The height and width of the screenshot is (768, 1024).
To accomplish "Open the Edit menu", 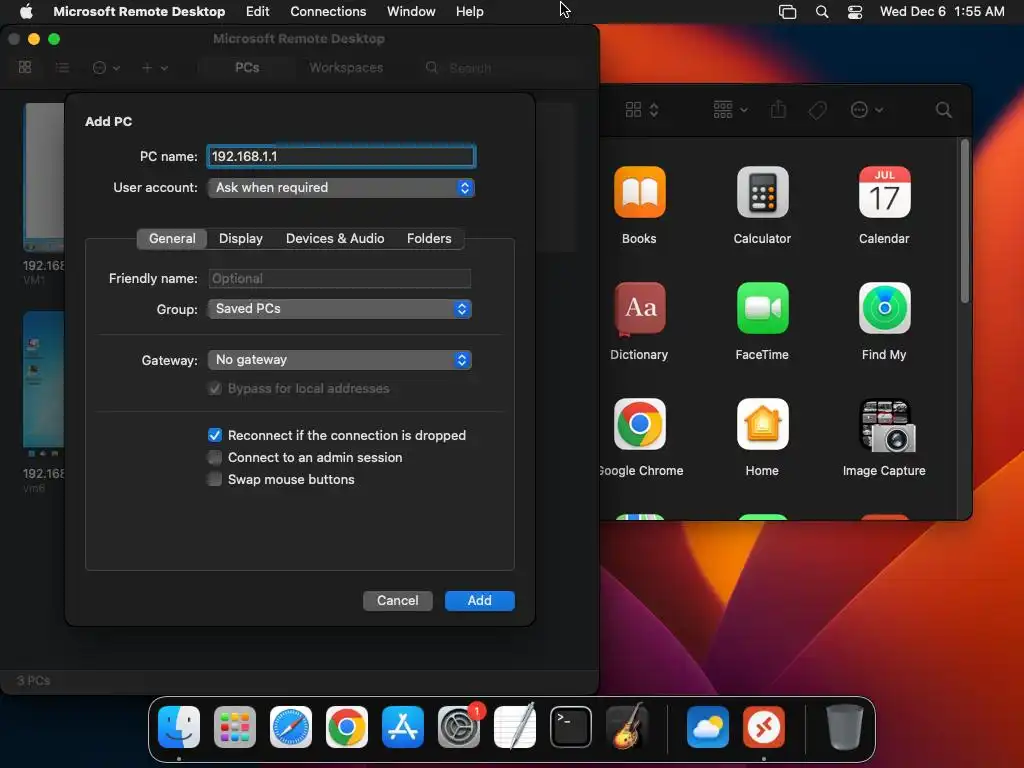I will [x=257, y=12].
